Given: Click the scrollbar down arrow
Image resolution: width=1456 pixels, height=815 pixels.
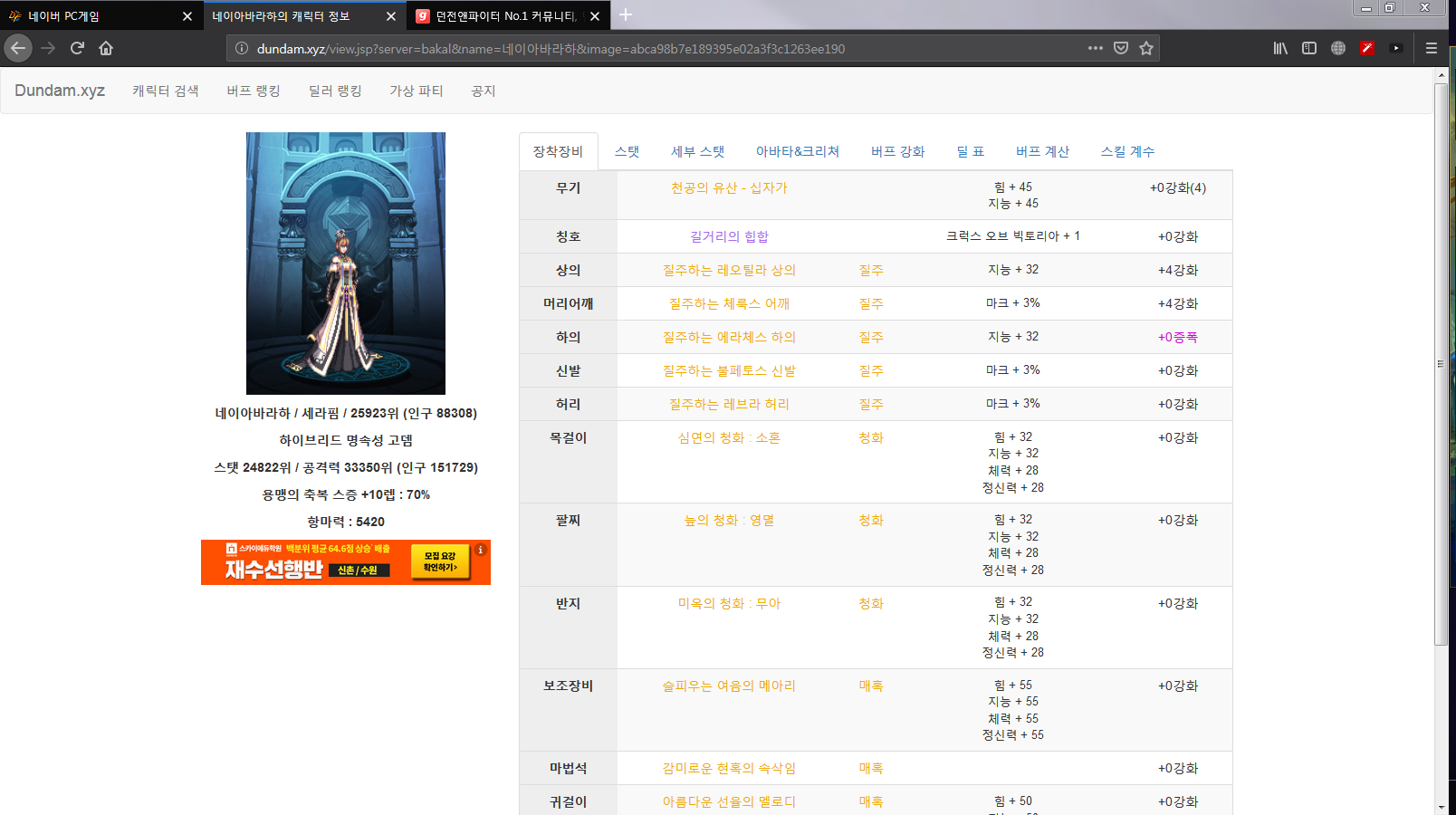Looking at the screenshot, I should tap(1441, 807).
